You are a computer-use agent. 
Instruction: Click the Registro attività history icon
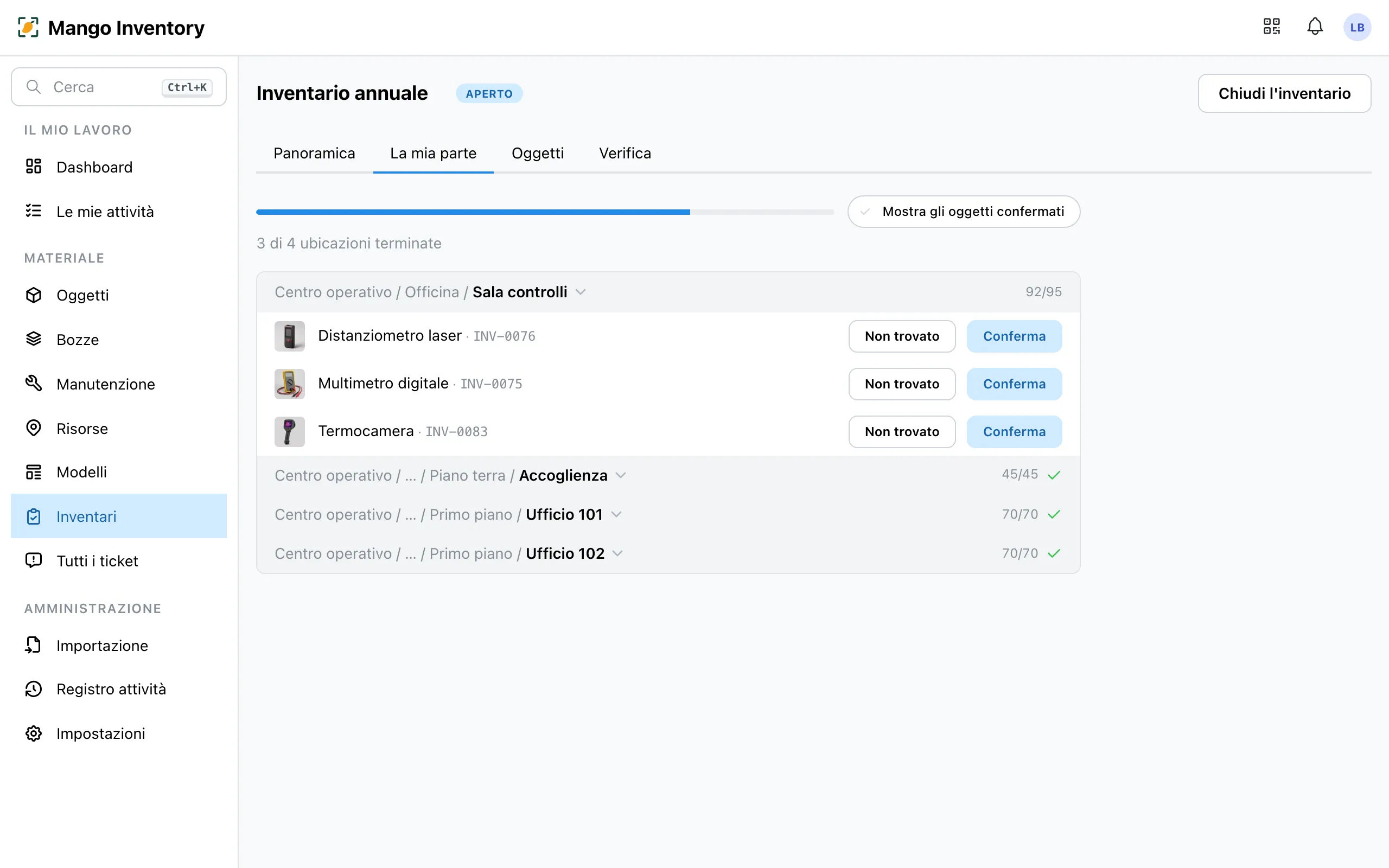click(34, 689)
